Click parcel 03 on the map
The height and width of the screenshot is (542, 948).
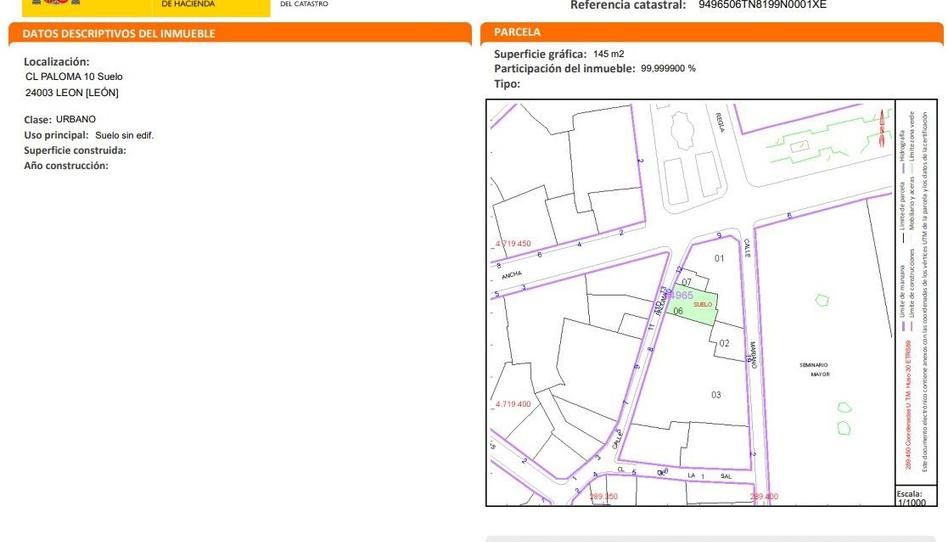click(x=716, y=395)
